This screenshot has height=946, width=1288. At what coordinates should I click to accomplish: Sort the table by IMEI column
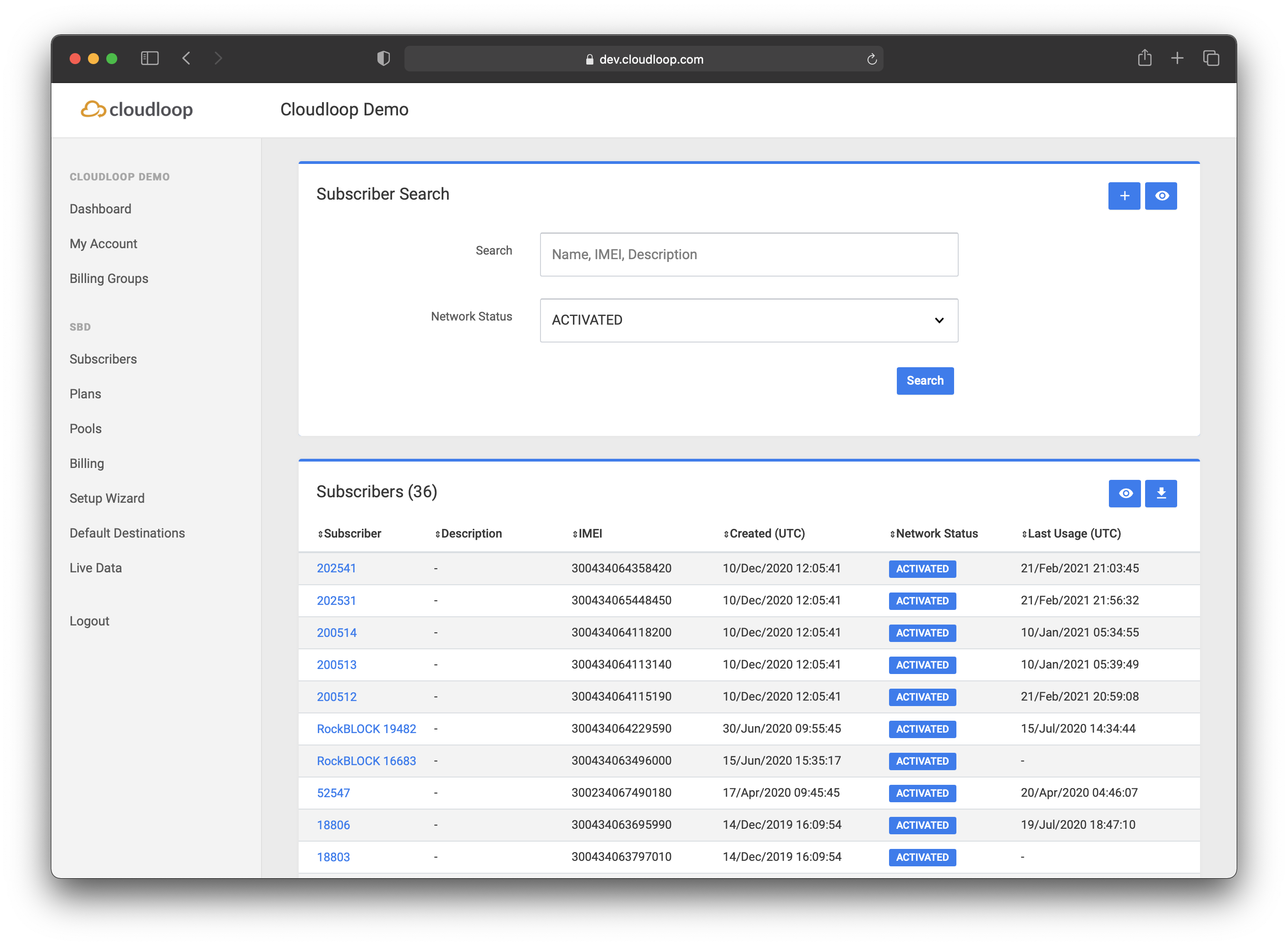tap(587, 534)
